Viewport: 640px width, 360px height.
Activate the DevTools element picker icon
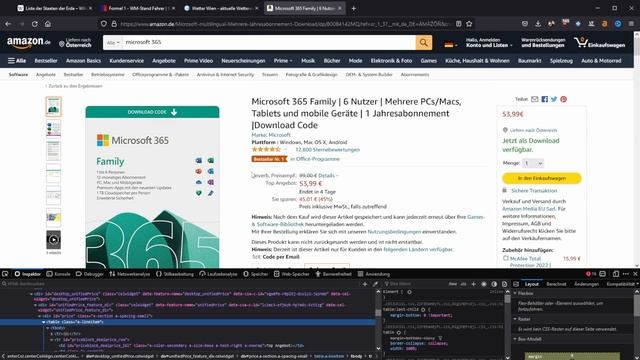[x=5, y=274]
